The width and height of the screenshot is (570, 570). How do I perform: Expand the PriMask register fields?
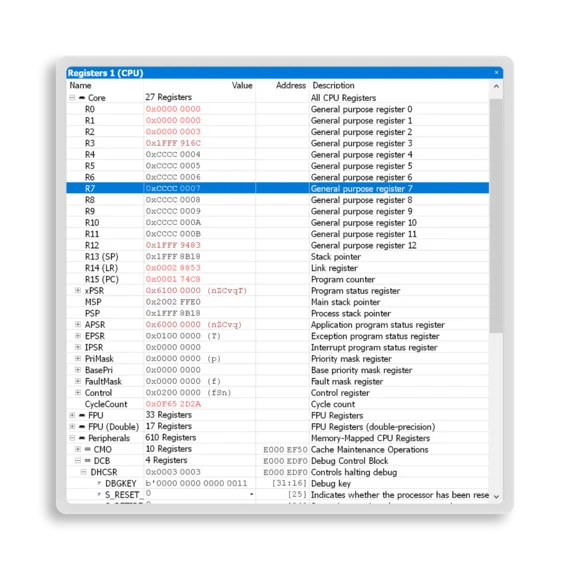click(x=78, y=358)
